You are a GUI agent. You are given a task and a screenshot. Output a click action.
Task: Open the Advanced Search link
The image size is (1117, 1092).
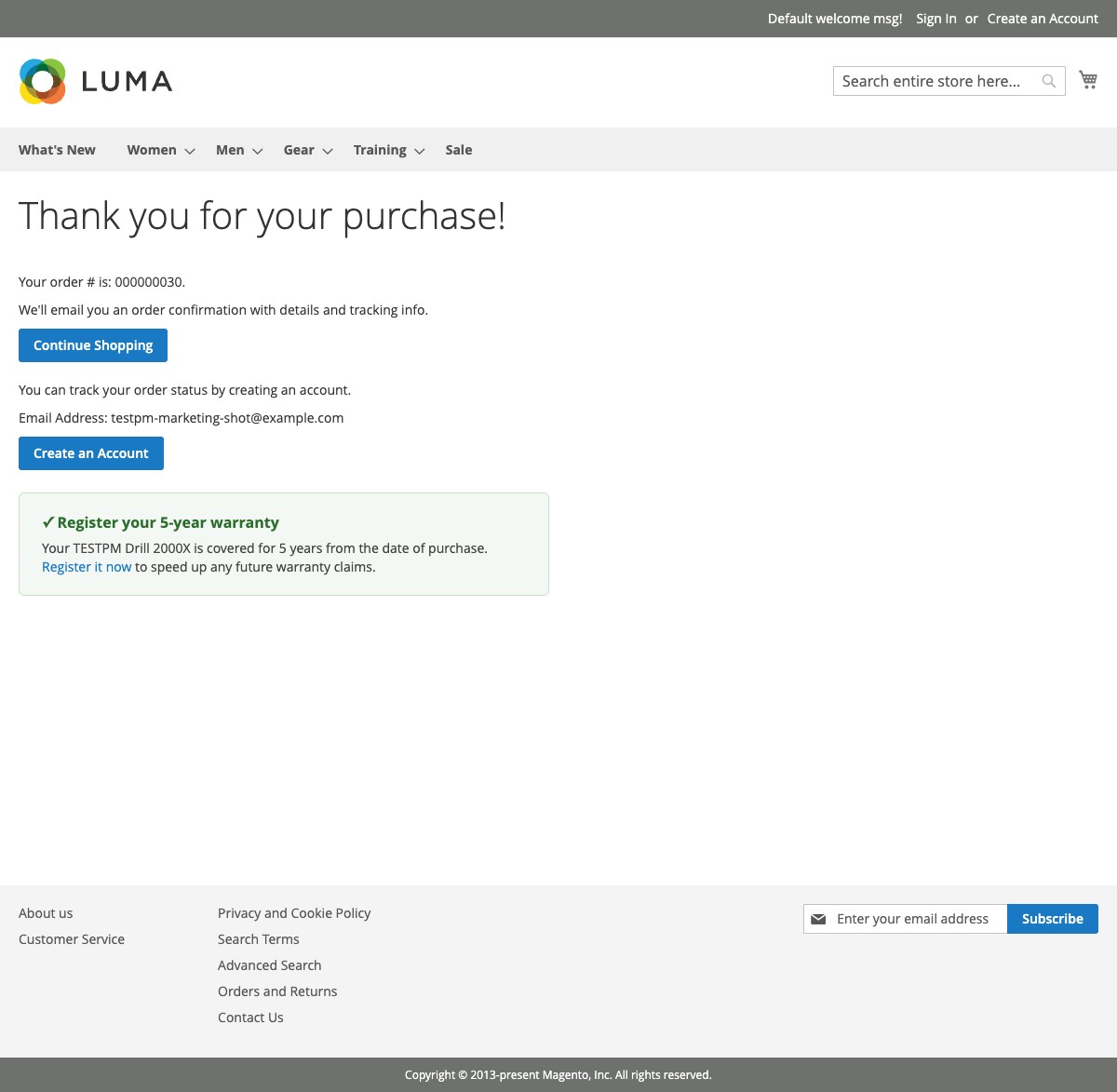(x=270, y=965)
